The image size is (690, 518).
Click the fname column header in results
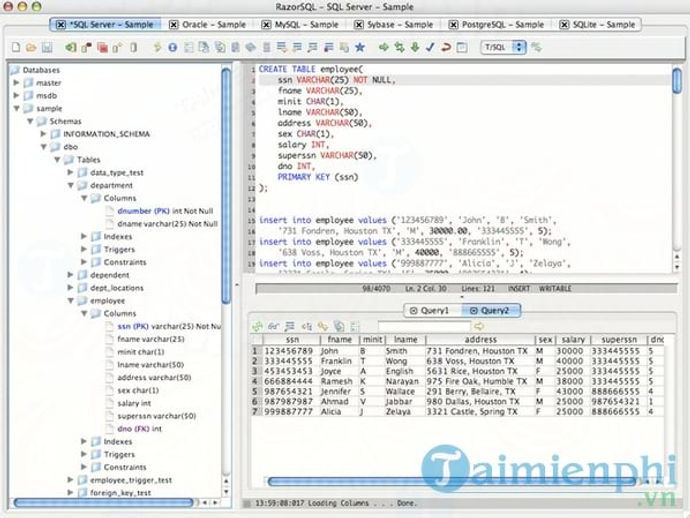[339, 339]
